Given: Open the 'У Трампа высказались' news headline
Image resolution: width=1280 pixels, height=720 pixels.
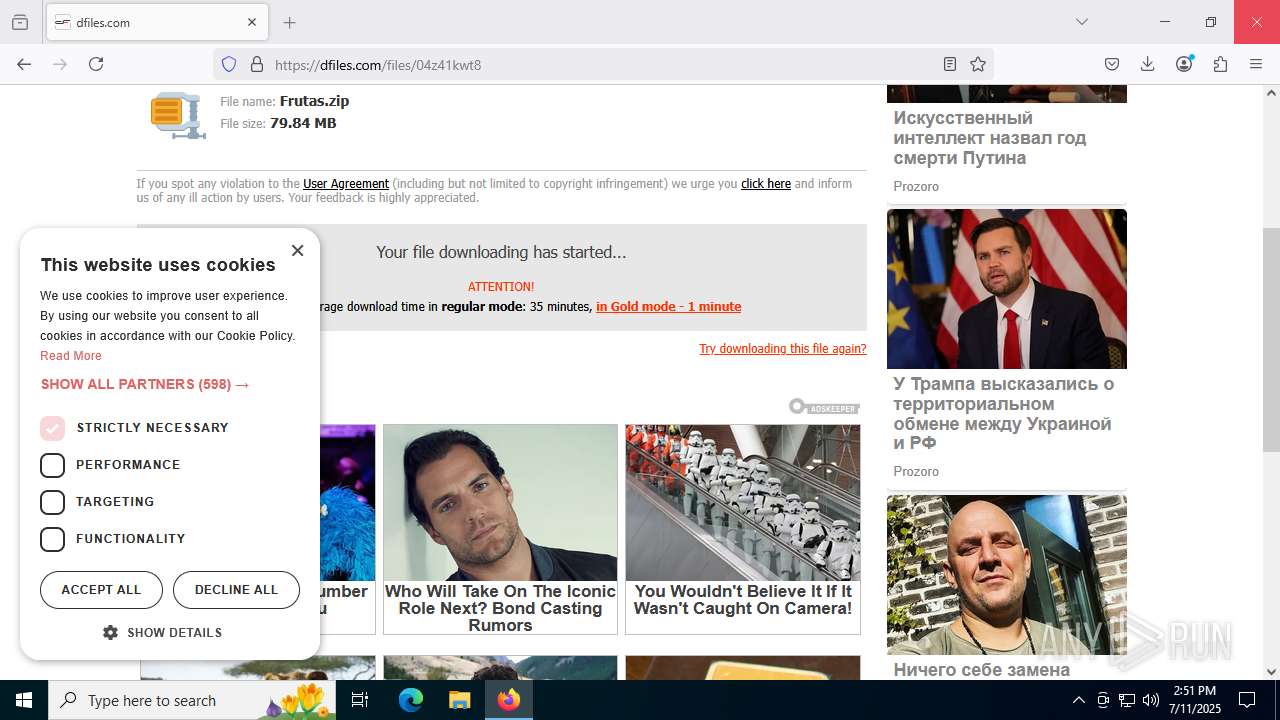Looking at the screenshot, I should click(x=1003, y=414).
